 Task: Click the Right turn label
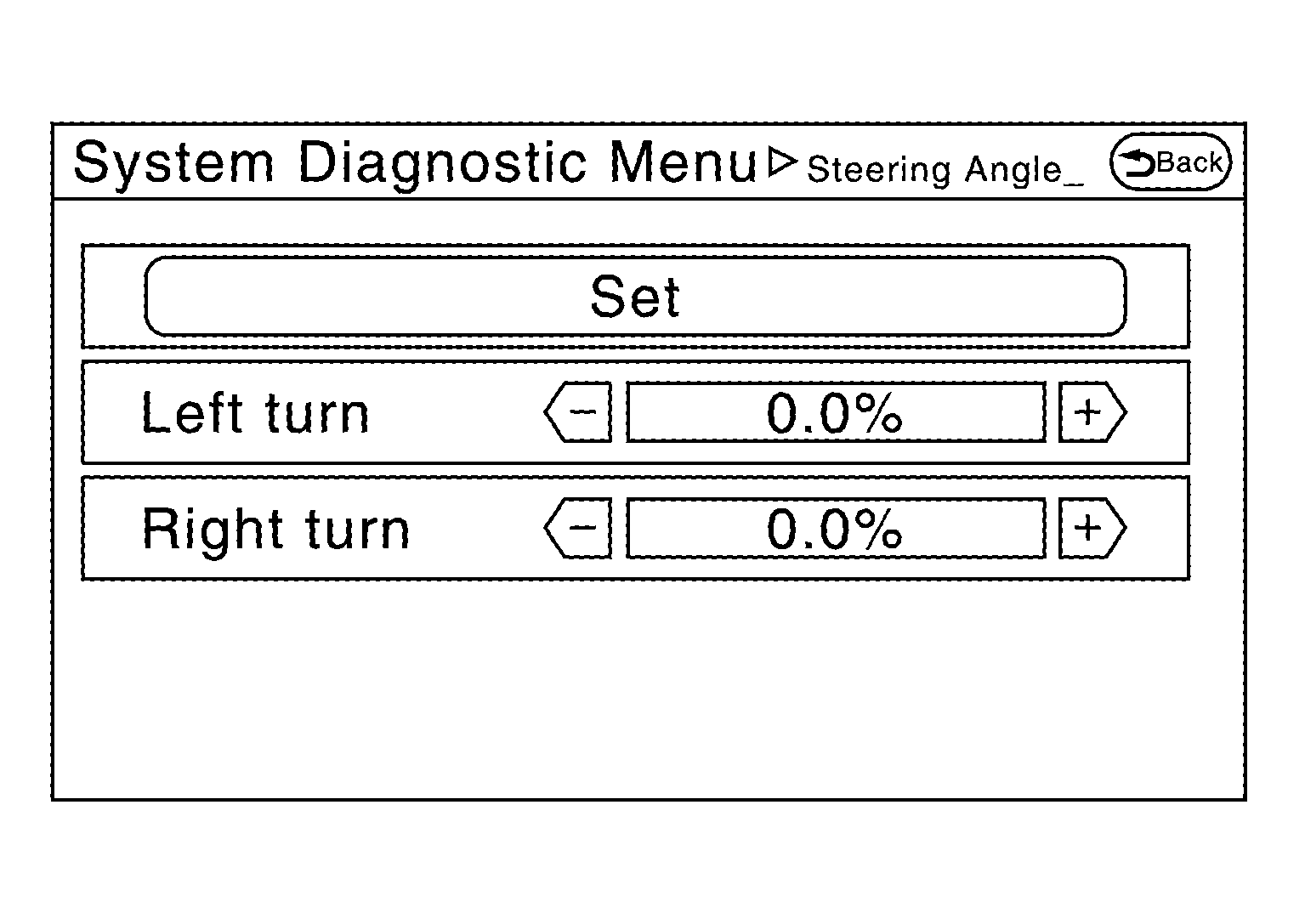click(x=275, y=530)
